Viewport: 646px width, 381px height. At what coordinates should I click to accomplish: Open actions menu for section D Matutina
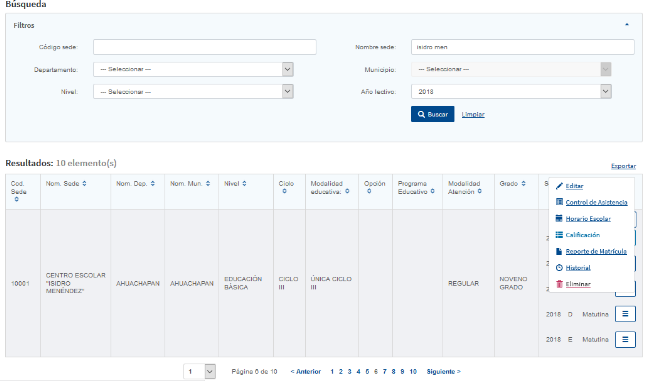pos(625,314)
